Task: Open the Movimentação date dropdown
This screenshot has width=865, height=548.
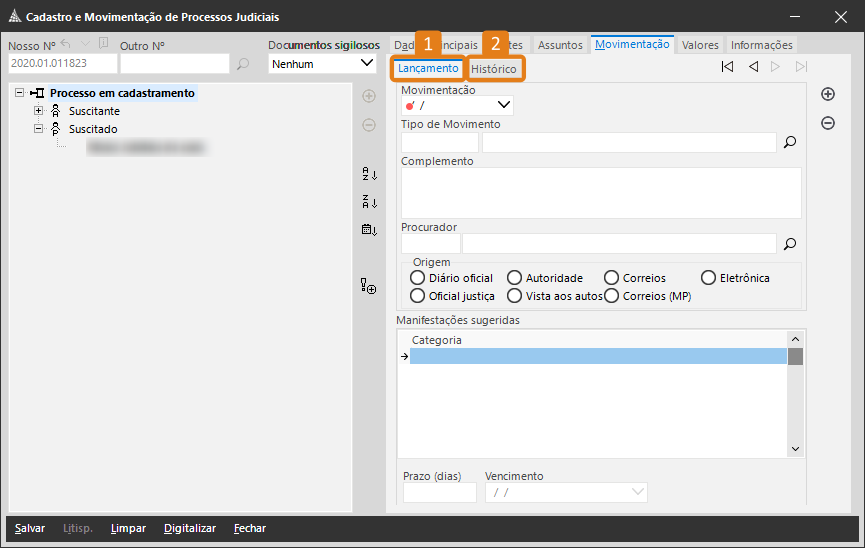Action: [503, 105]
